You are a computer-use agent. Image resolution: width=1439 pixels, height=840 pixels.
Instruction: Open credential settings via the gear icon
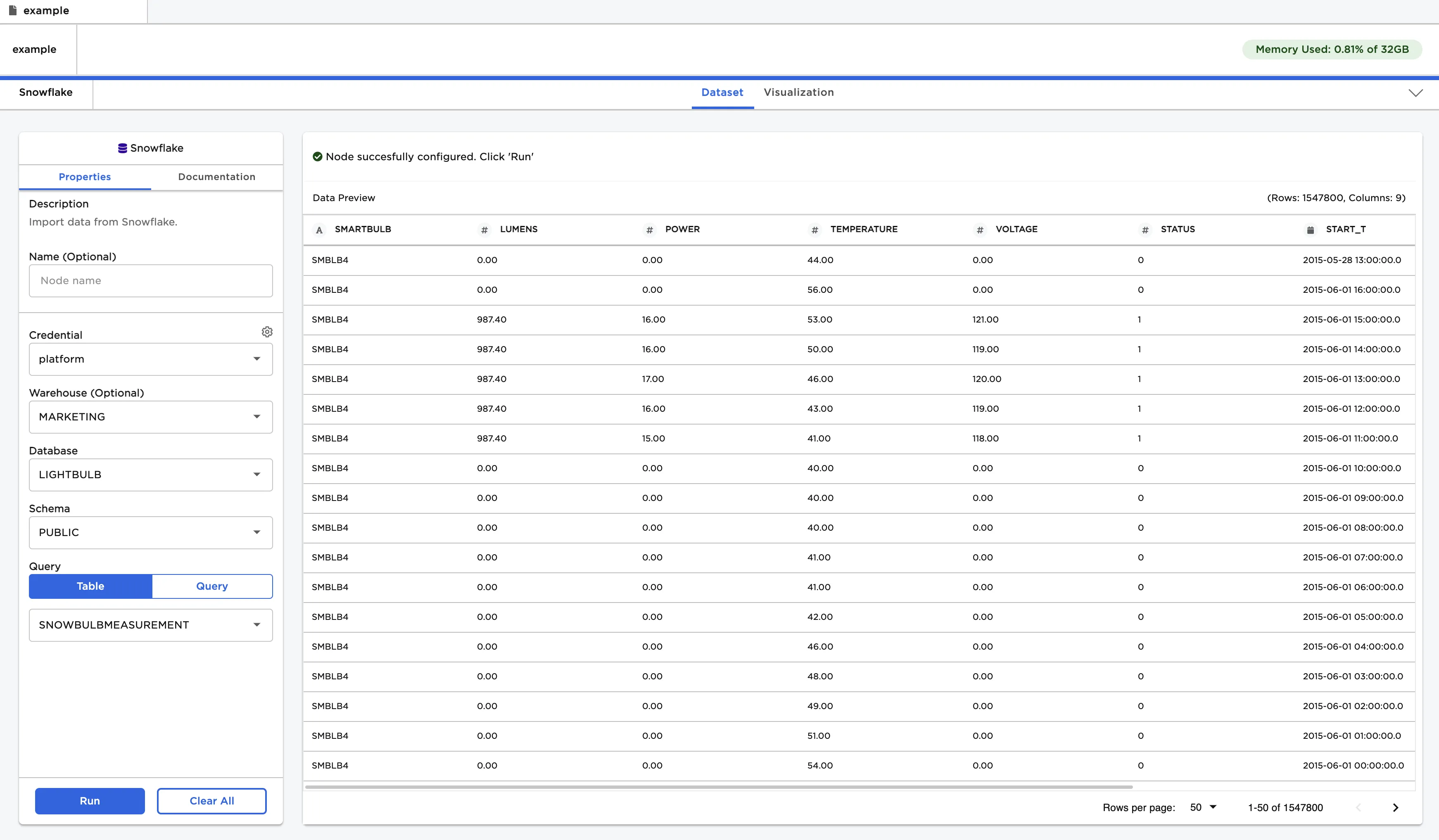267,331
